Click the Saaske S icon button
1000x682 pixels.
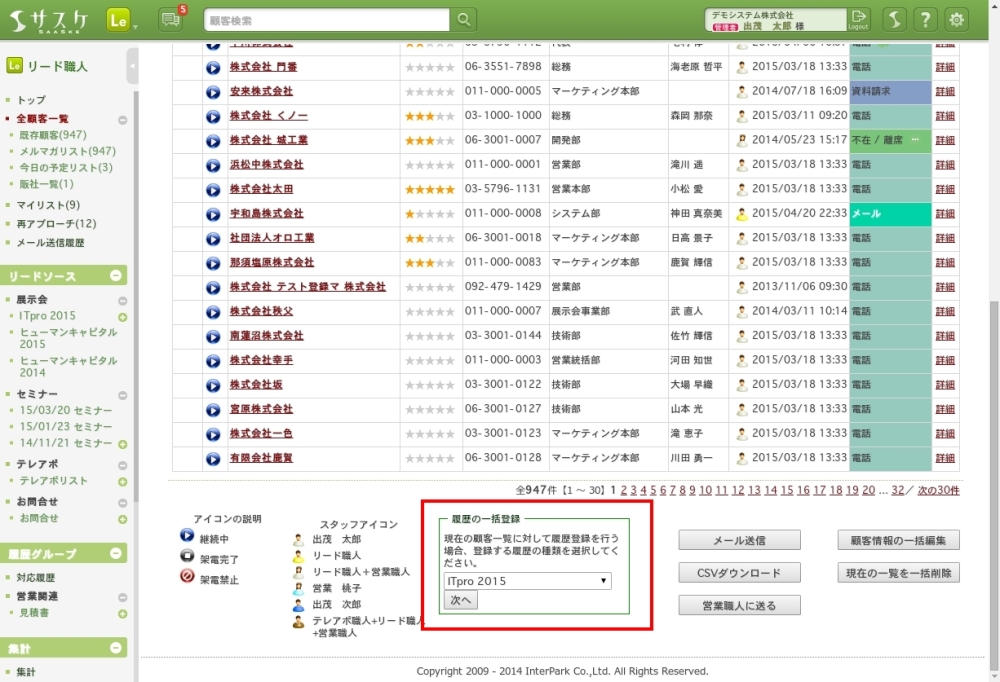pyautogui.click(x=895, y=20)
